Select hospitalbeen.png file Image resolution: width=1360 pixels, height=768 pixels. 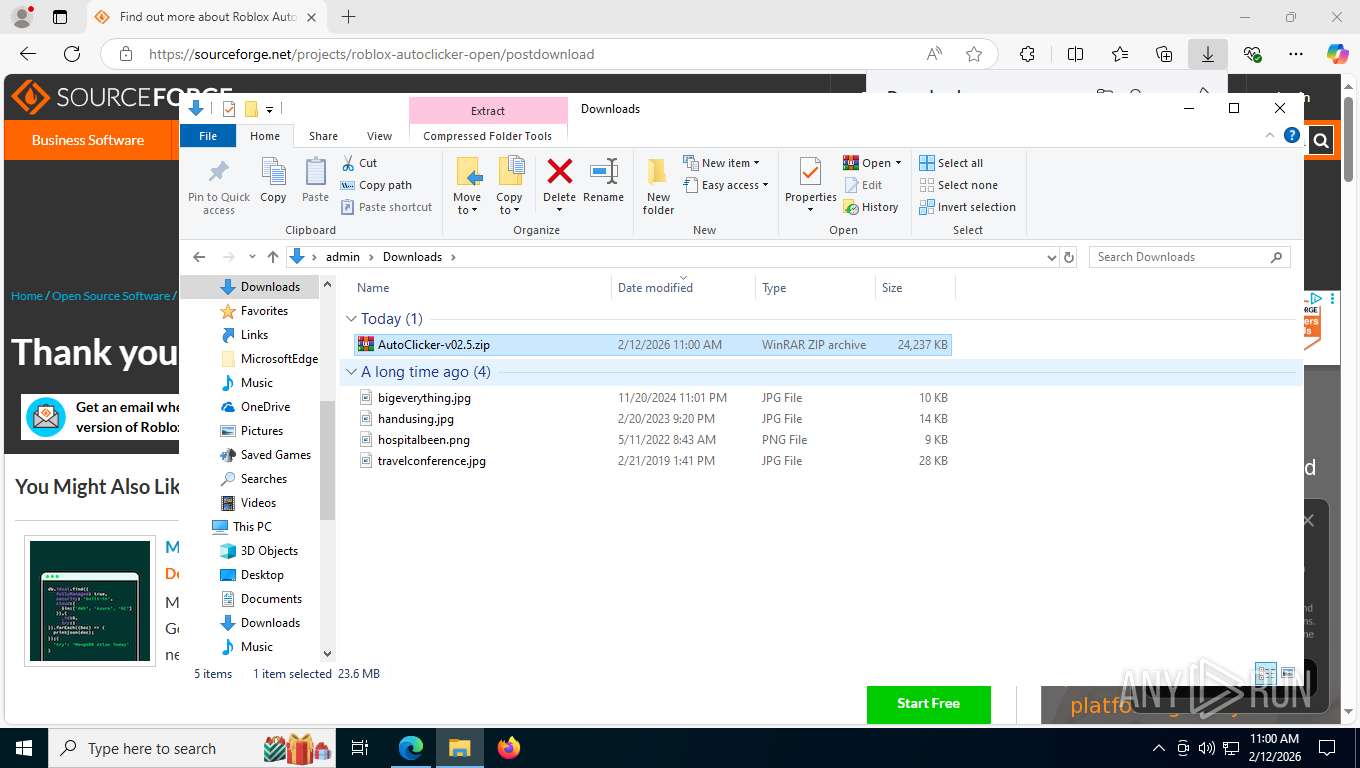tap(653, 439)
